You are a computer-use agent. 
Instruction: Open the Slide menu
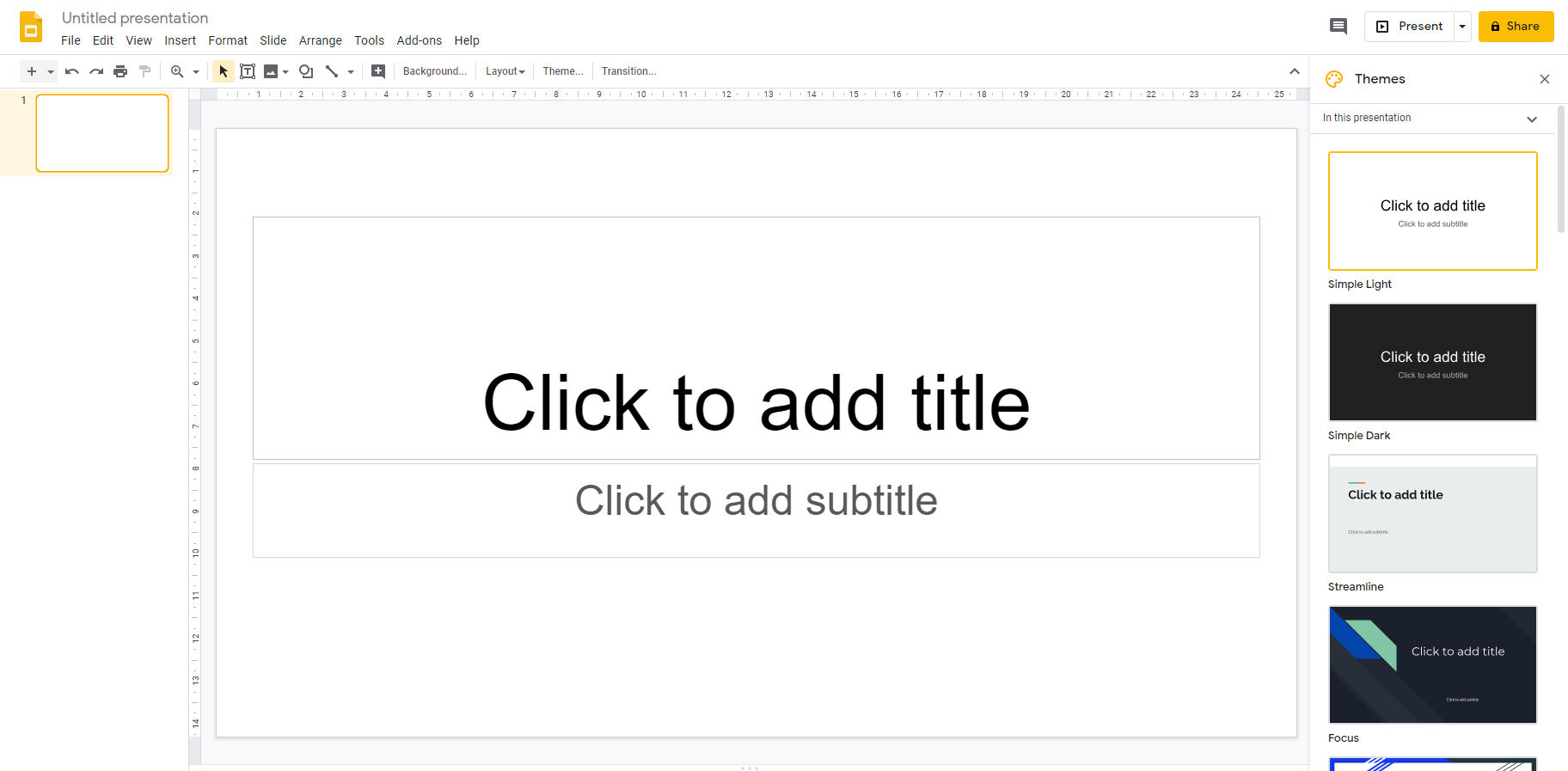273,40
